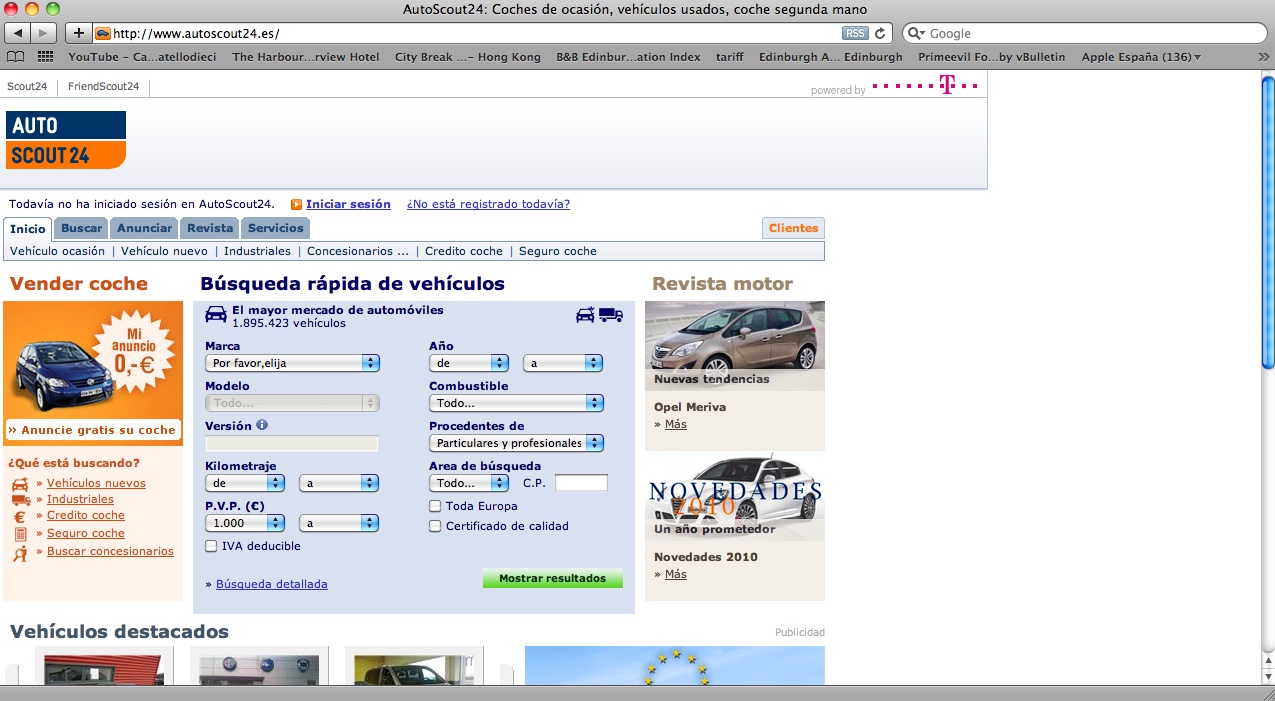1275x701 pixels.
Task: Expand the Procedentes de dropdown
Action: point(517,443)
